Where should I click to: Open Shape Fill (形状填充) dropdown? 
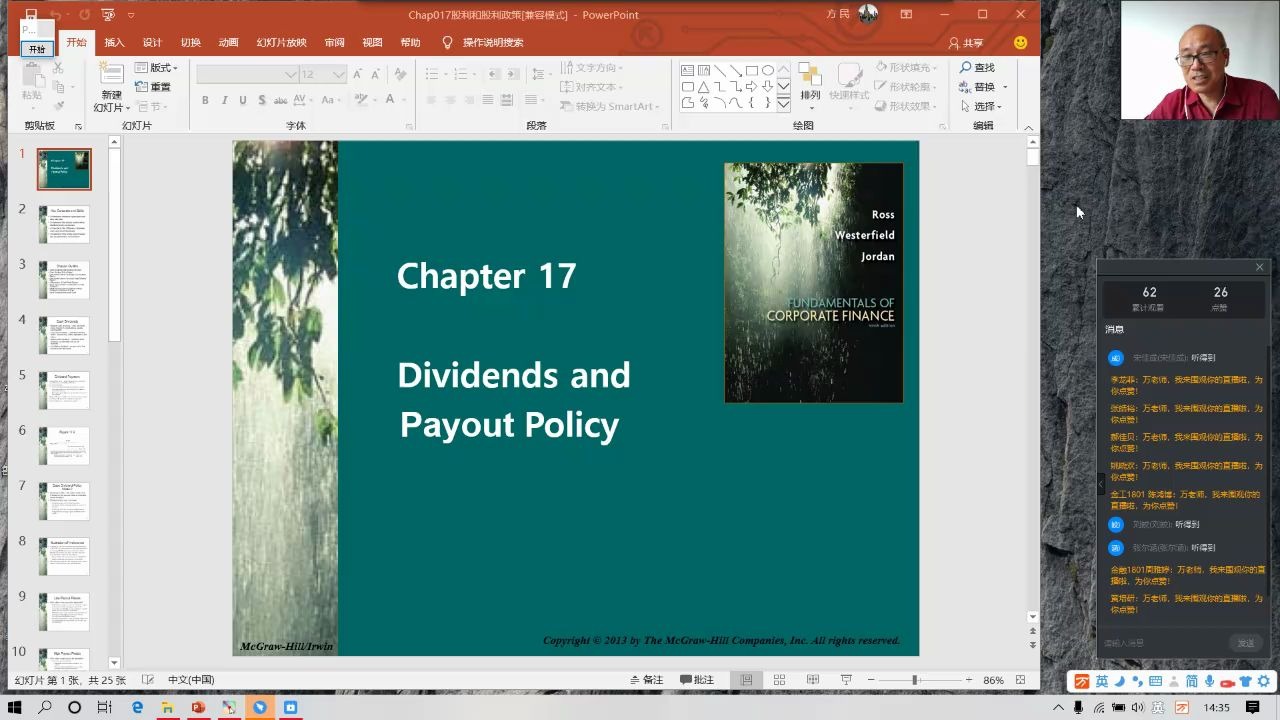click(x=907, y=68)
